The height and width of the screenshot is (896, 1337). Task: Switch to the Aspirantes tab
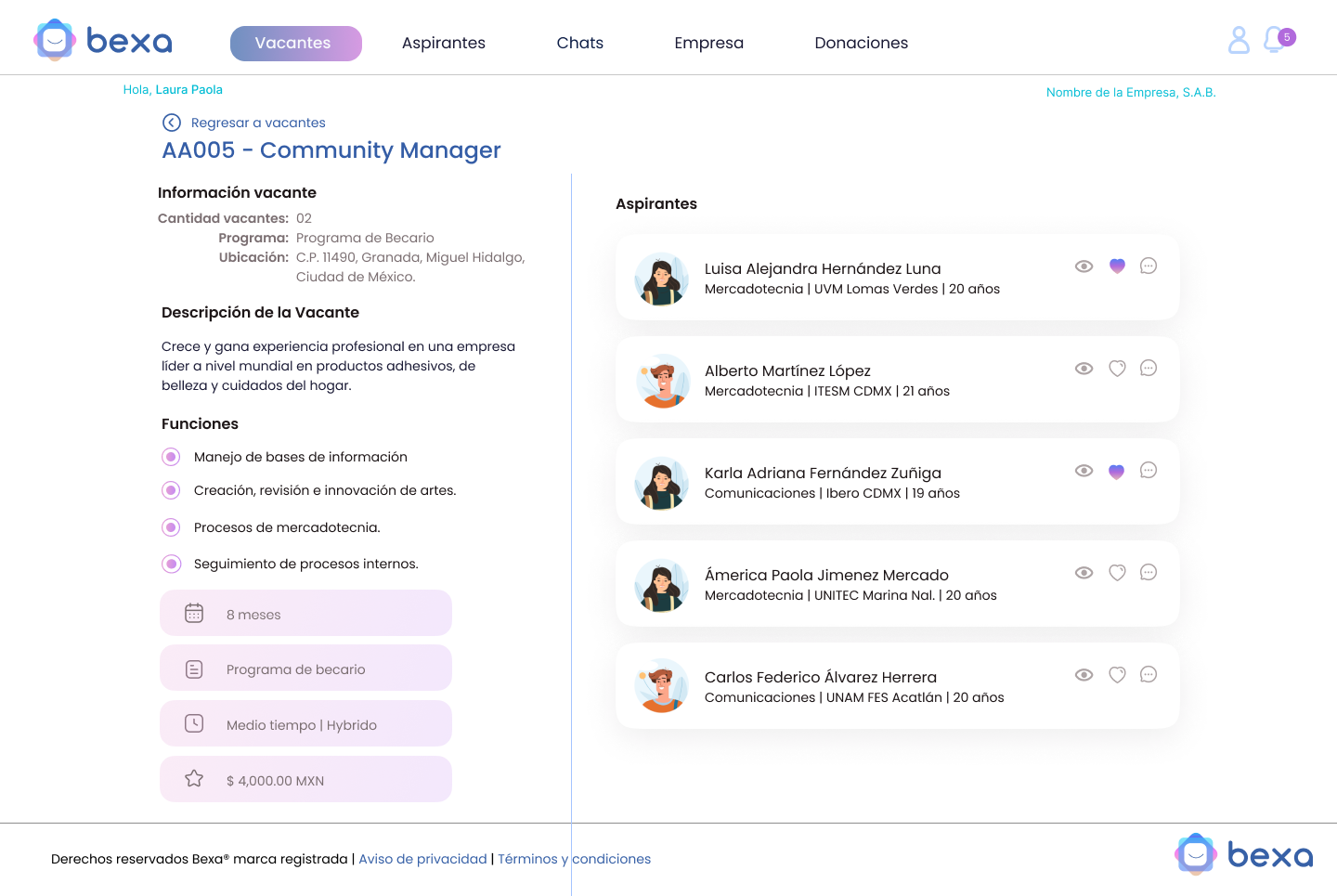click(x=443, y=43)
